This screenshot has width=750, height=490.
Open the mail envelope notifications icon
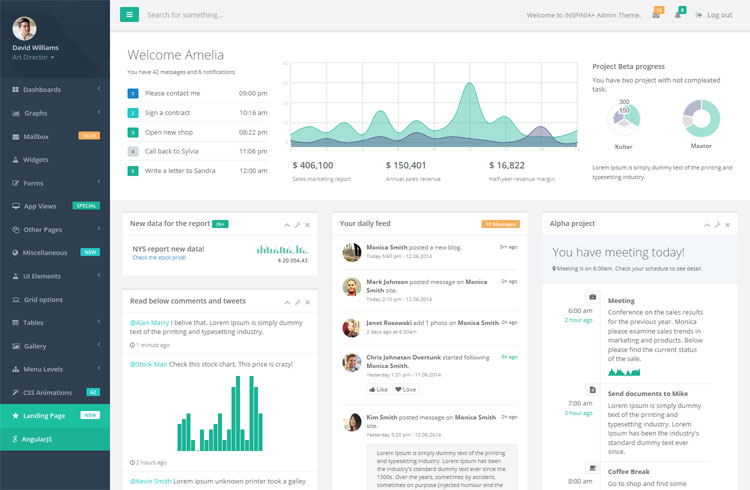[x=656, y=15]
